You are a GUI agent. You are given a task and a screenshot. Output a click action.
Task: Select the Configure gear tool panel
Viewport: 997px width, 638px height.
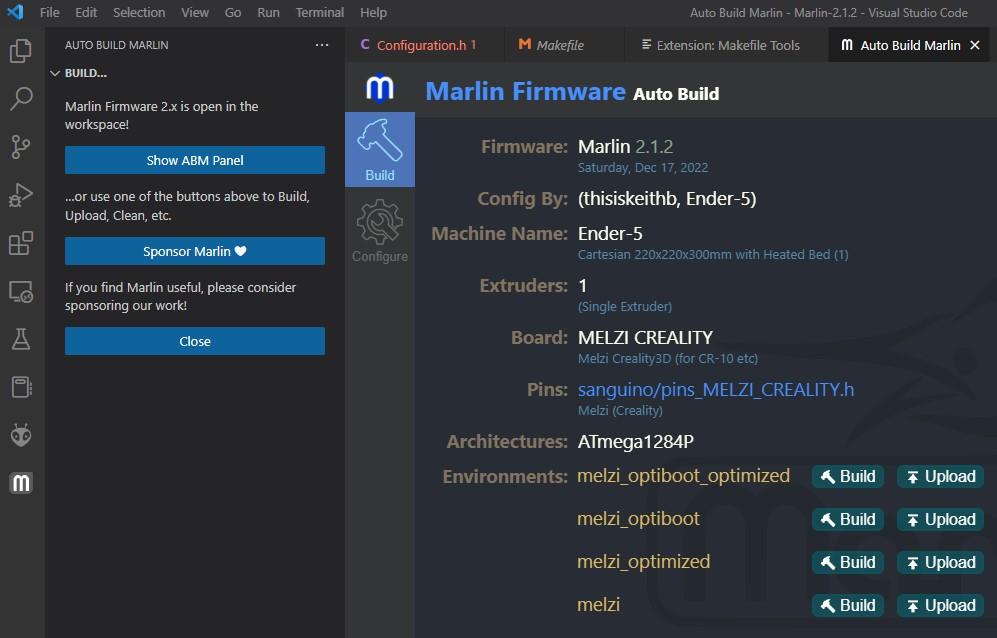click(x=380, y=231)
